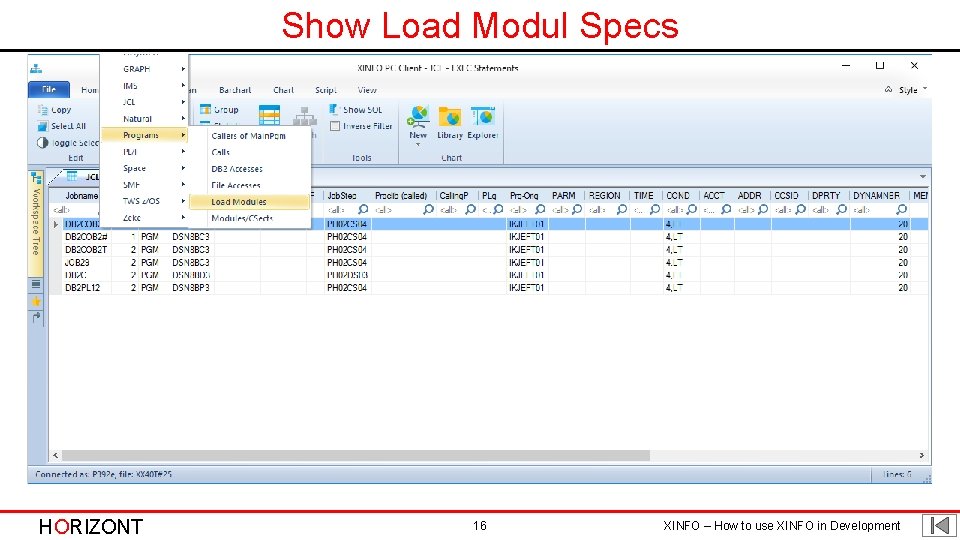Click the favorites star icon in sidebar
Viewport: 960px width, 540px height.
pyautogui.click(x=36, y=301)
